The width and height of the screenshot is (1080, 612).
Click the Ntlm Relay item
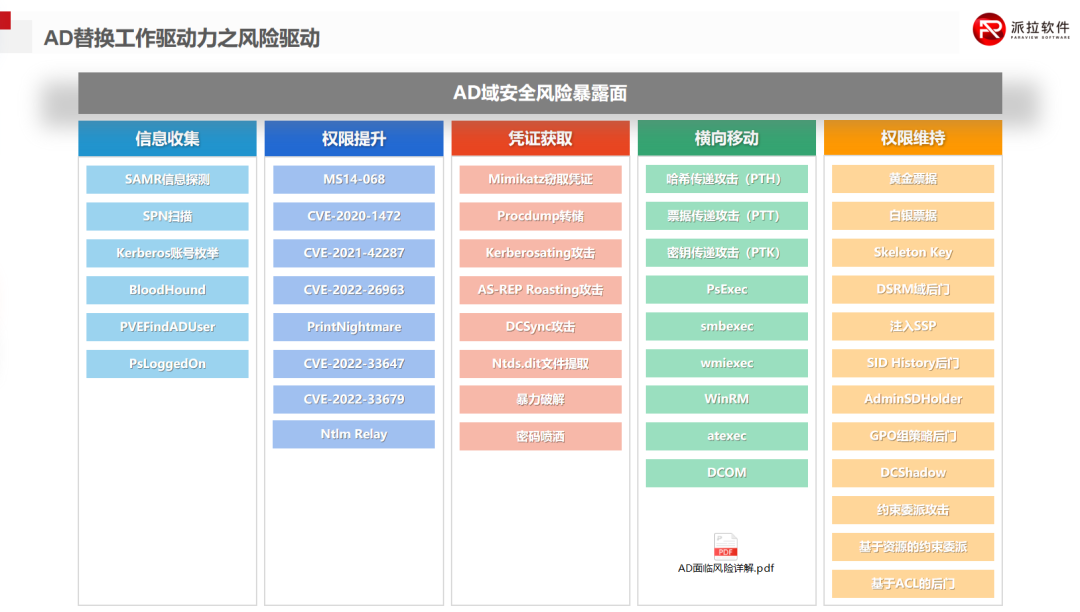coord(353,434)
